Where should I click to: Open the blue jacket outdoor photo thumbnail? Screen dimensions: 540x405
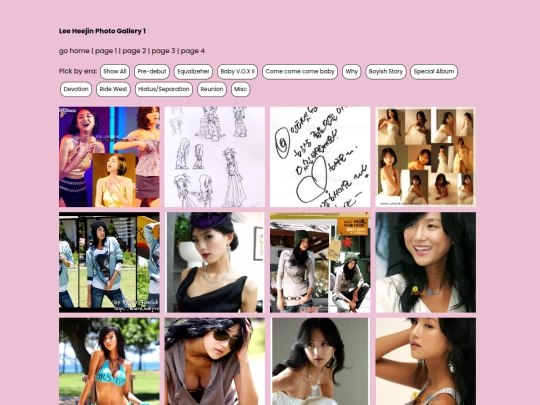click(109, 262)
